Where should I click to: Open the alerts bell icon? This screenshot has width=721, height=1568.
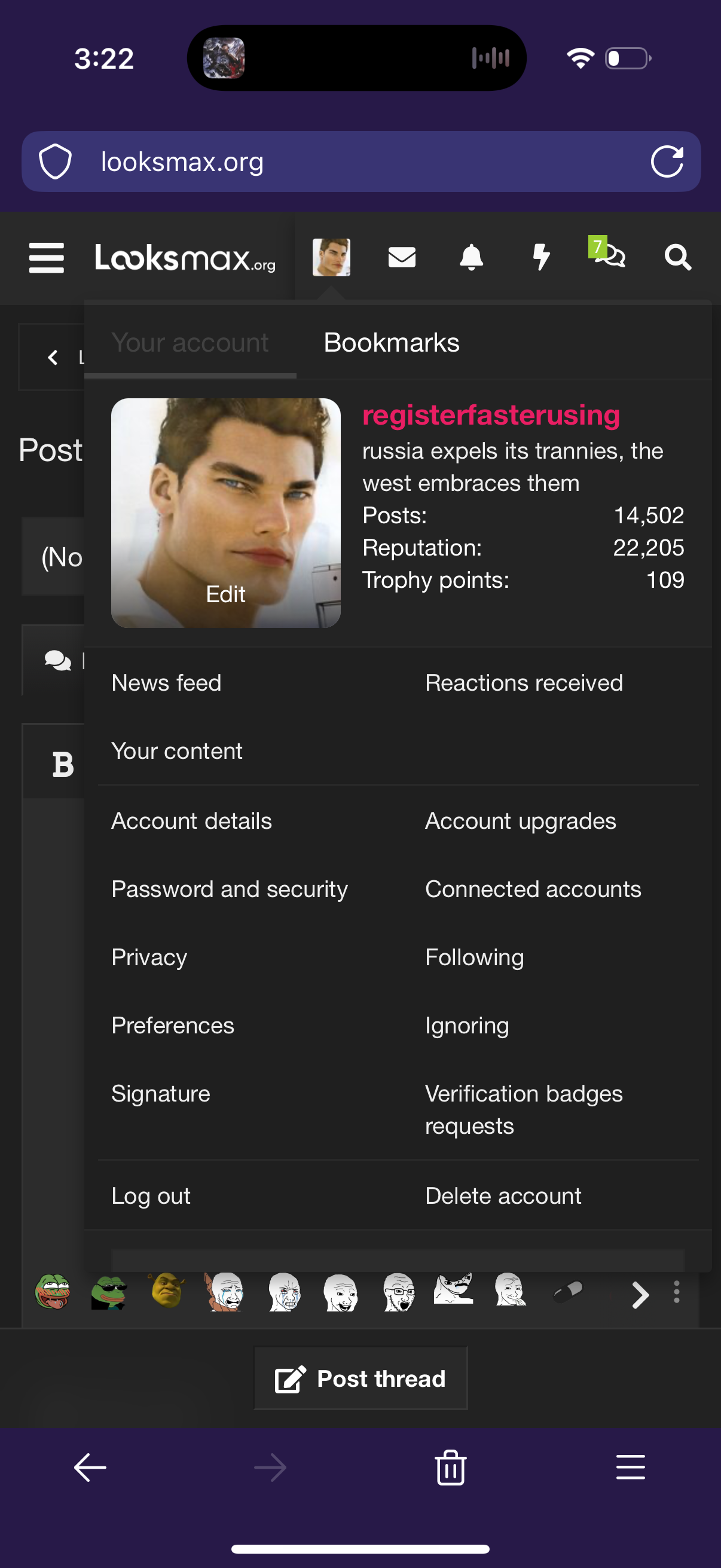[x=471, y=258]
